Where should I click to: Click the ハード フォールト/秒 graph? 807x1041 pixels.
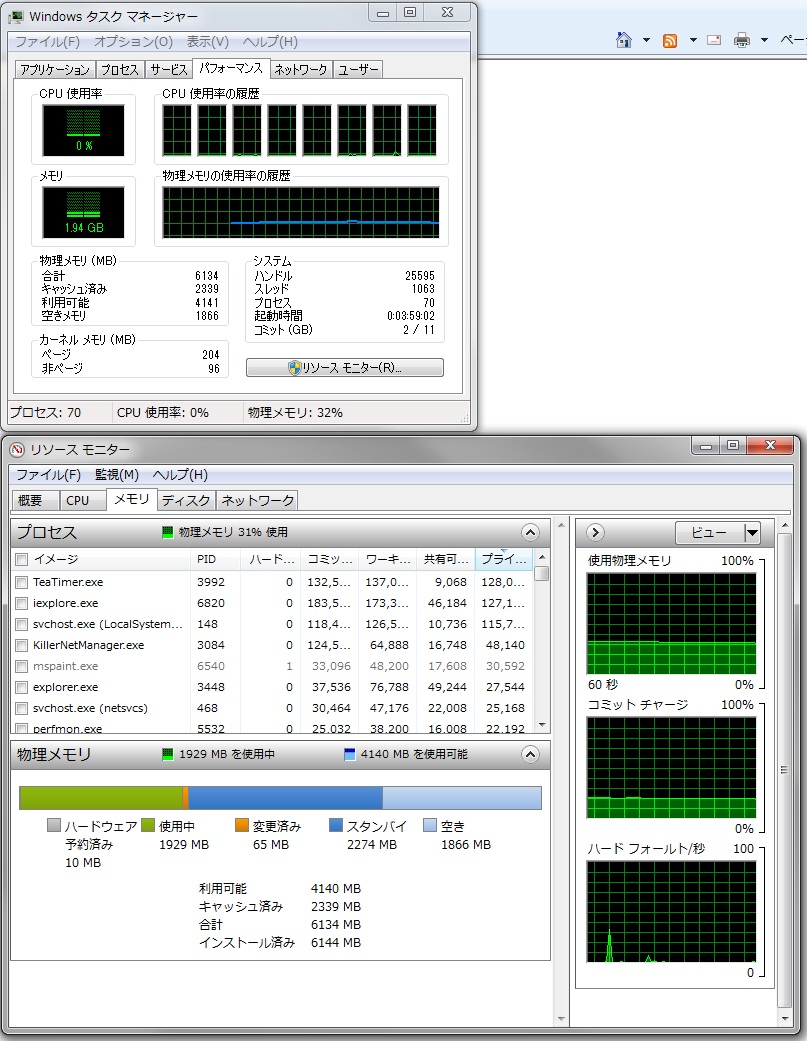coord(671,912)
